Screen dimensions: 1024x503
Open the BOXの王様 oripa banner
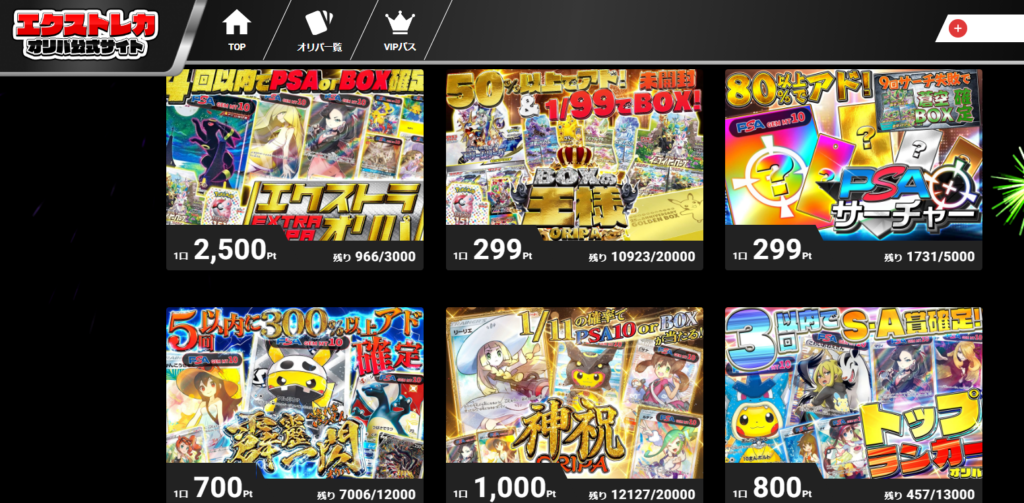pyautogui.click(x=574, y=154)
